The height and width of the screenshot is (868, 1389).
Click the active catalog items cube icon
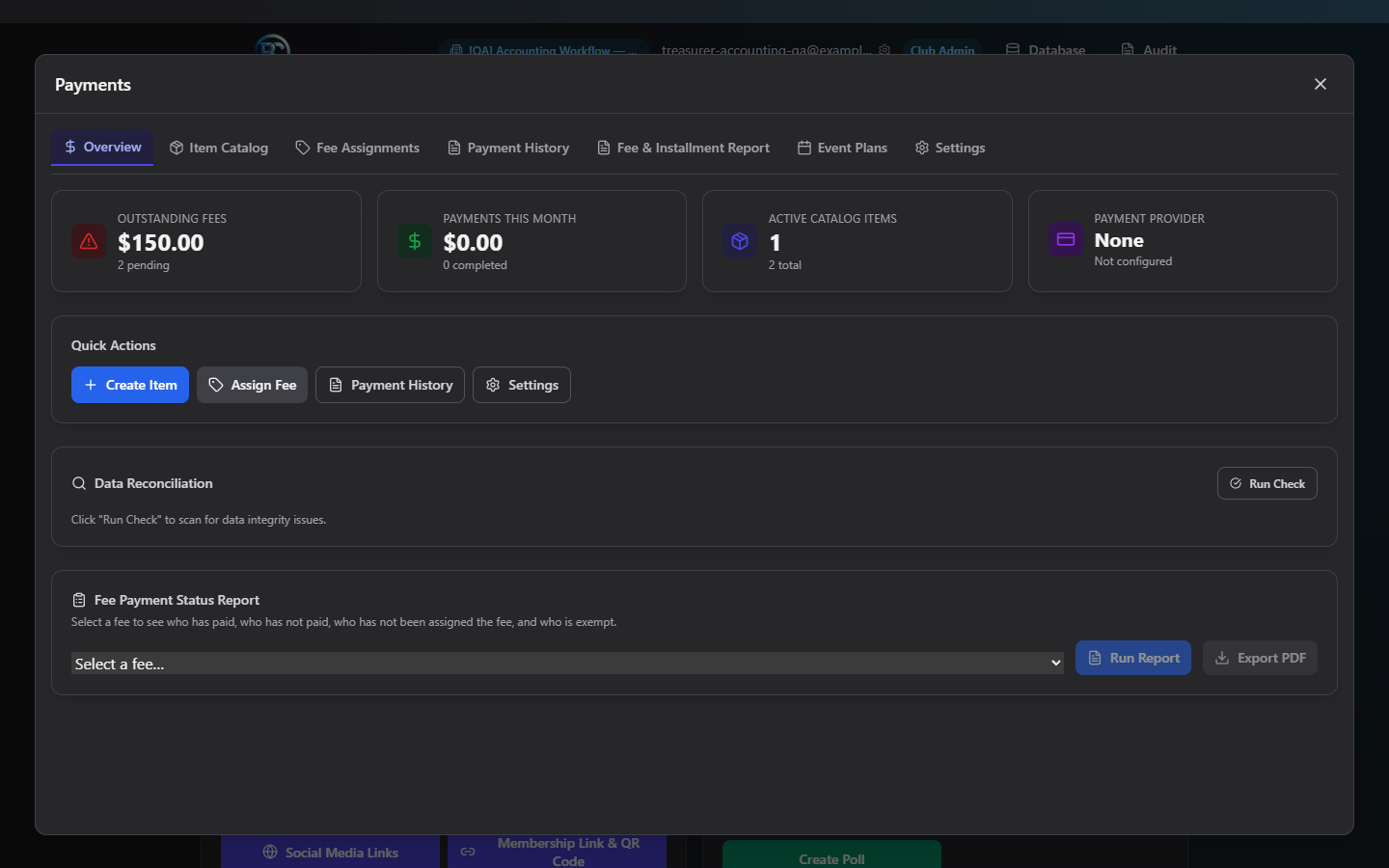[x=740, y=241]
